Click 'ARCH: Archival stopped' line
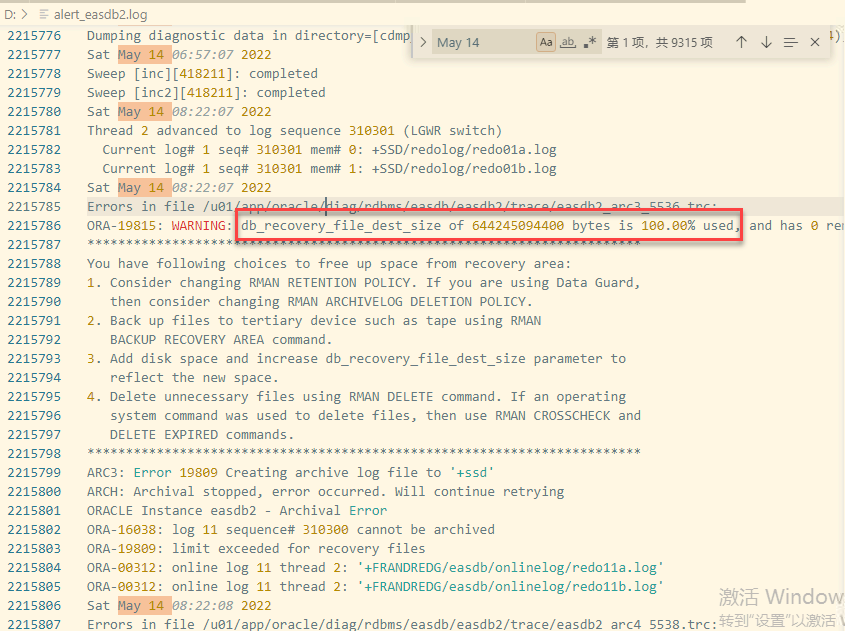Viewport: 845px width, 631px height. click(x=325, y=491)
